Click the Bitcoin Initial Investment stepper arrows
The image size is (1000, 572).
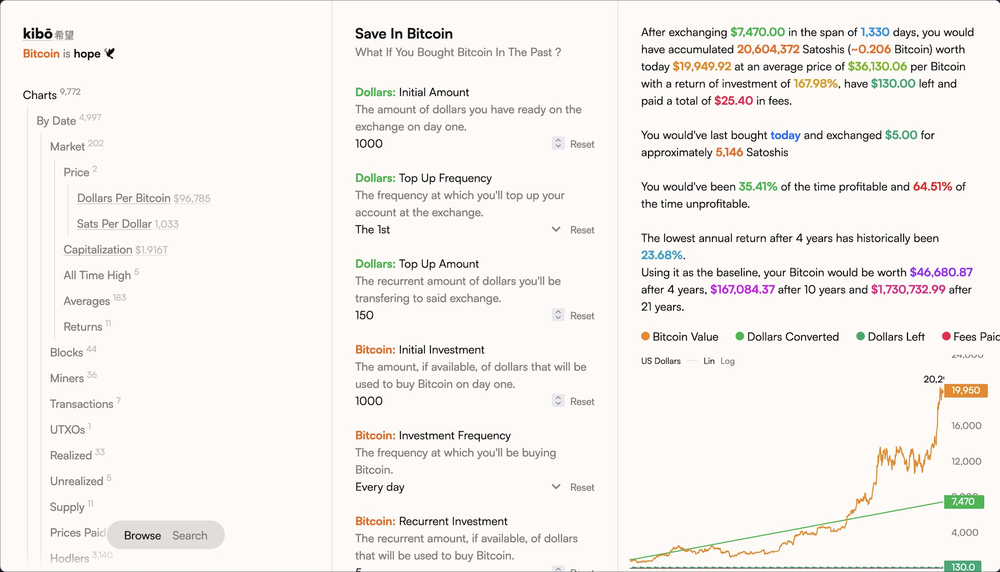[558, 401]
